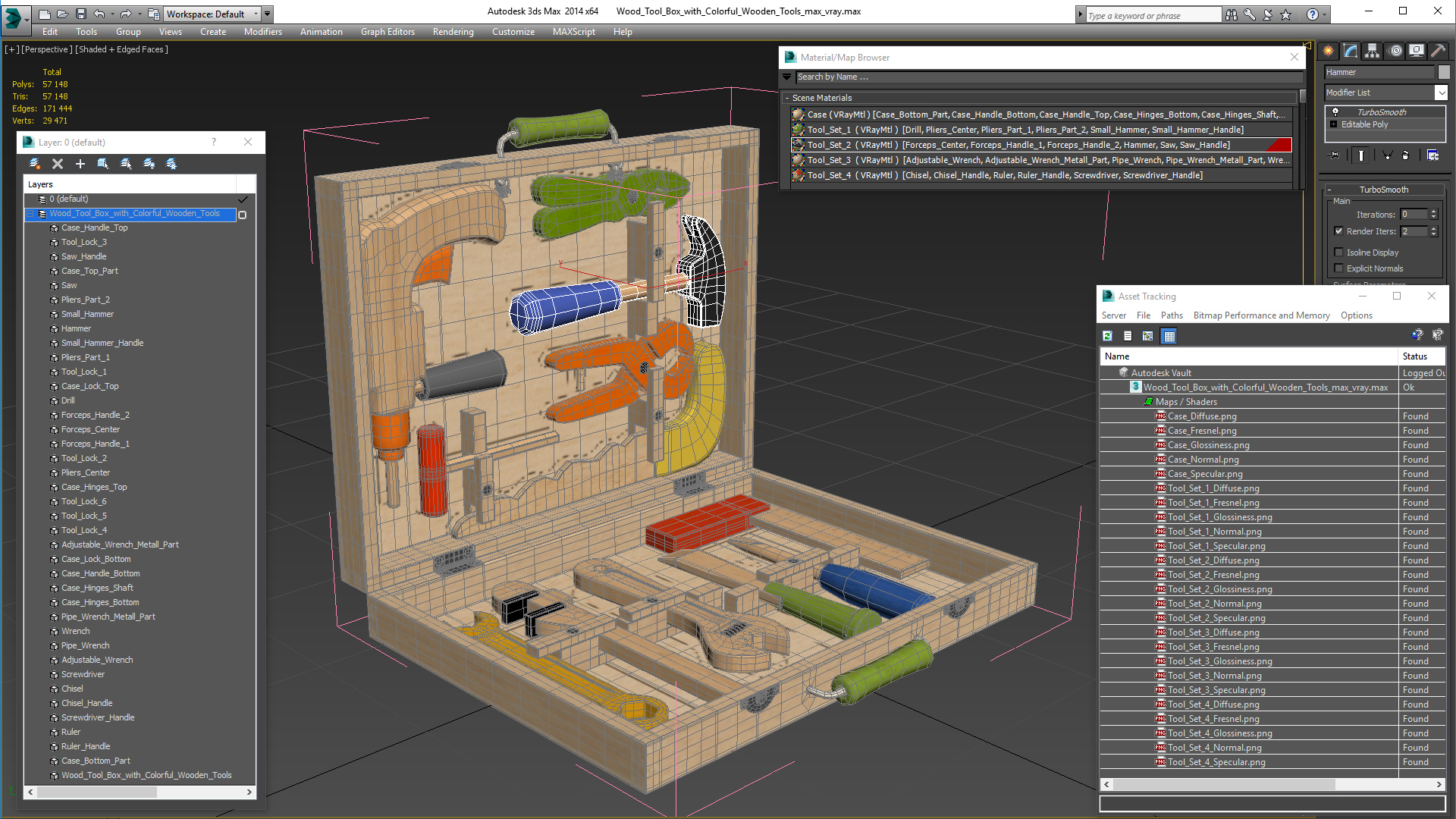Click Add Selected Objects plus icon
Screen dimensions: 1456x819
(x=80, y=164)
